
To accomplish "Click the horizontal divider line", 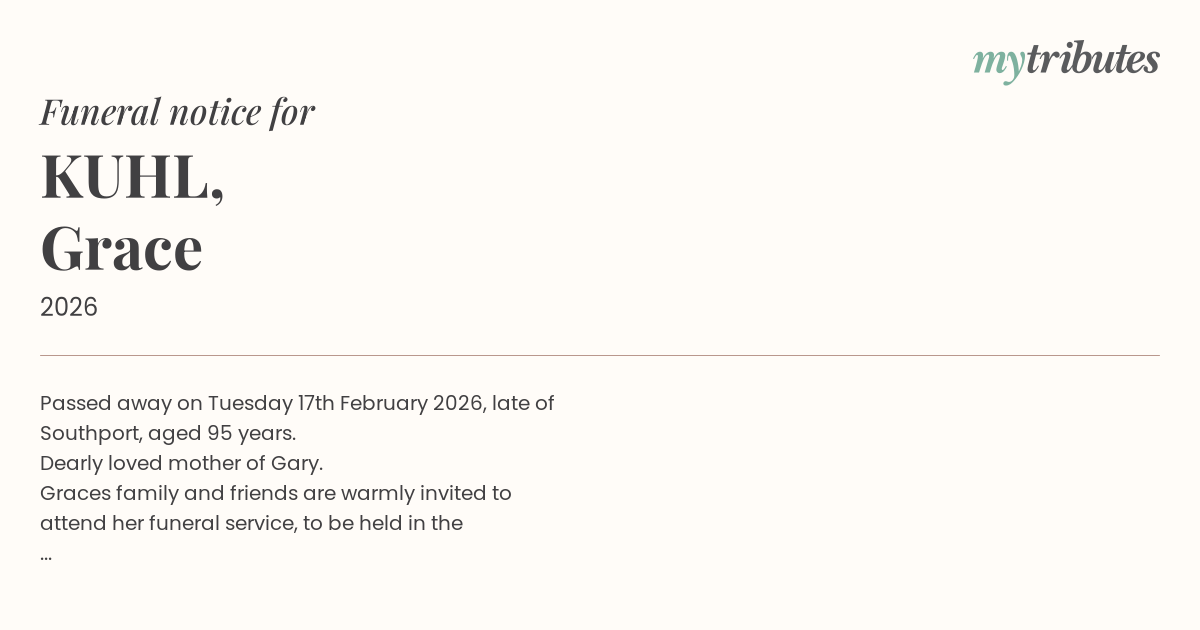I will (x=600, y=355).
